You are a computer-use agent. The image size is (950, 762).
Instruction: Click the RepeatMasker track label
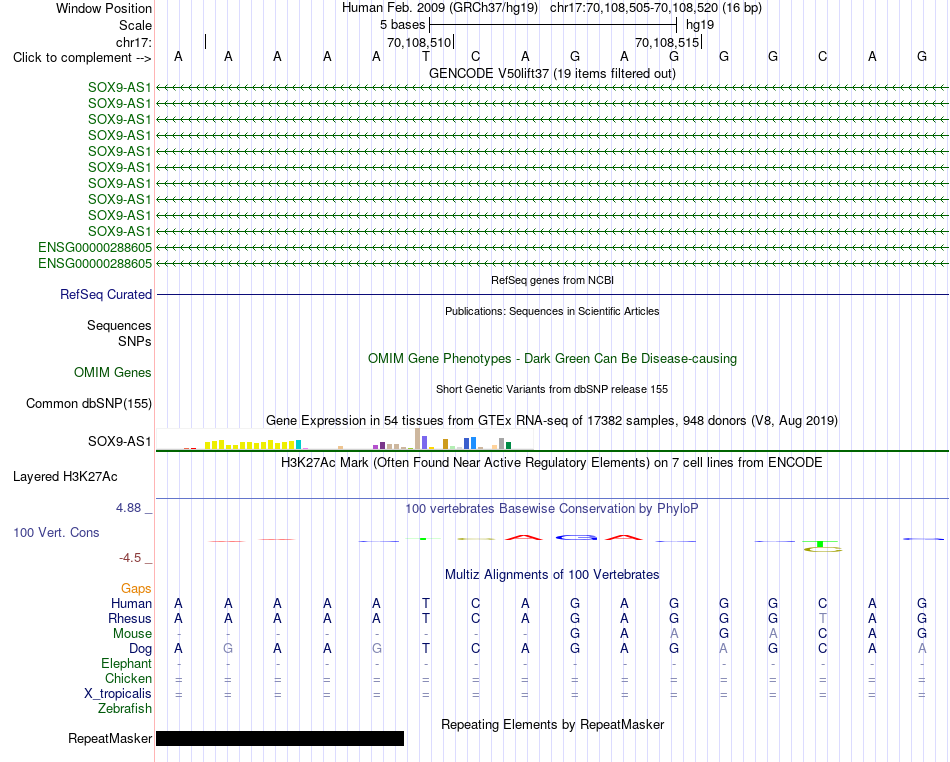coord(110,738)
